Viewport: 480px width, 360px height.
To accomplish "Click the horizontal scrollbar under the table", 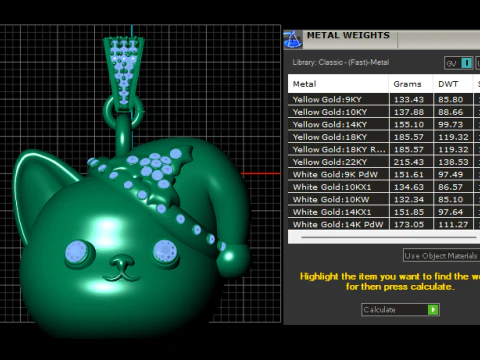I will click(x=388, y=237).
